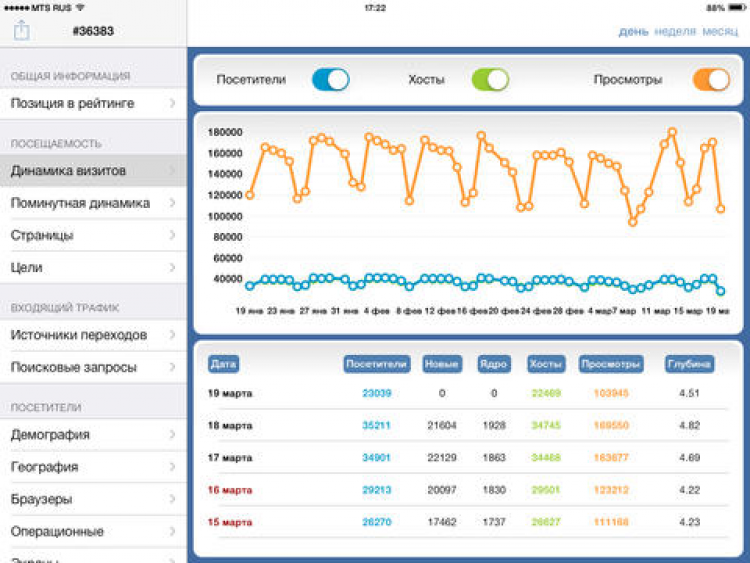Tap chevron on Поминутная динамика row
This screenshot has height=563, width=750.
(173, 203)
